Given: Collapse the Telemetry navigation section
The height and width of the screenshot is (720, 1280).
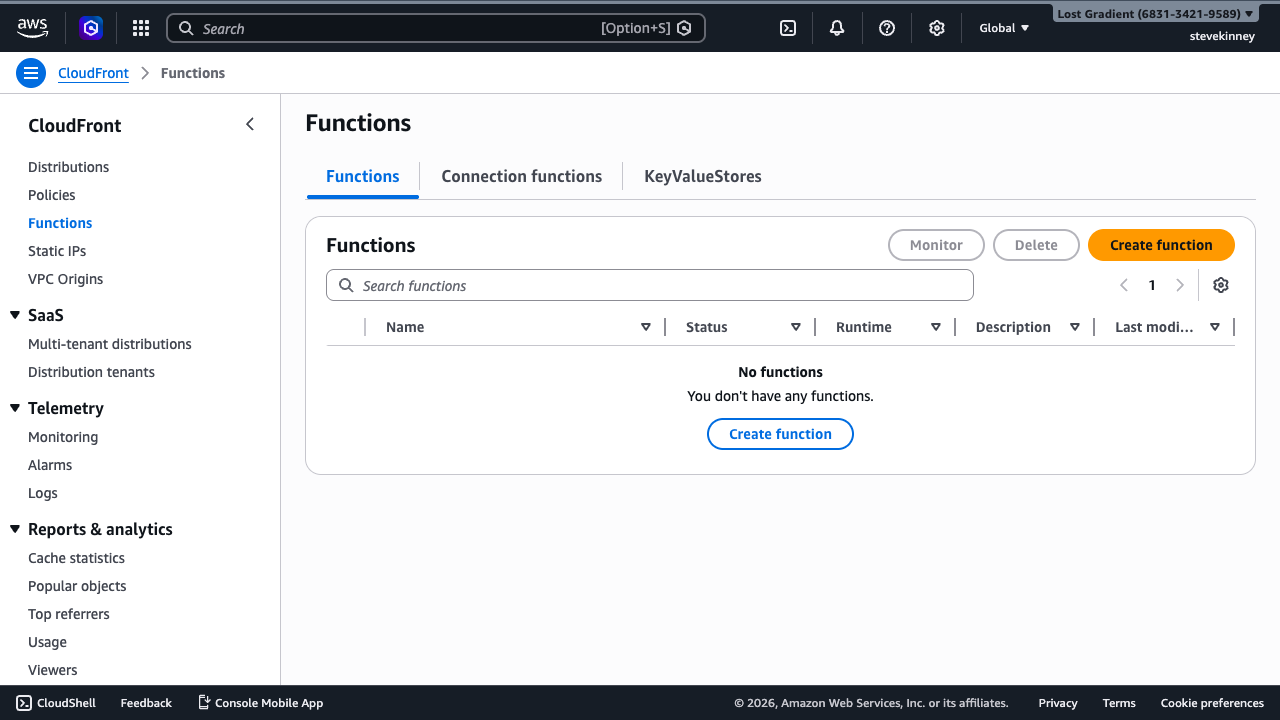Looking at the screenshot, I should tap(15, 408).
